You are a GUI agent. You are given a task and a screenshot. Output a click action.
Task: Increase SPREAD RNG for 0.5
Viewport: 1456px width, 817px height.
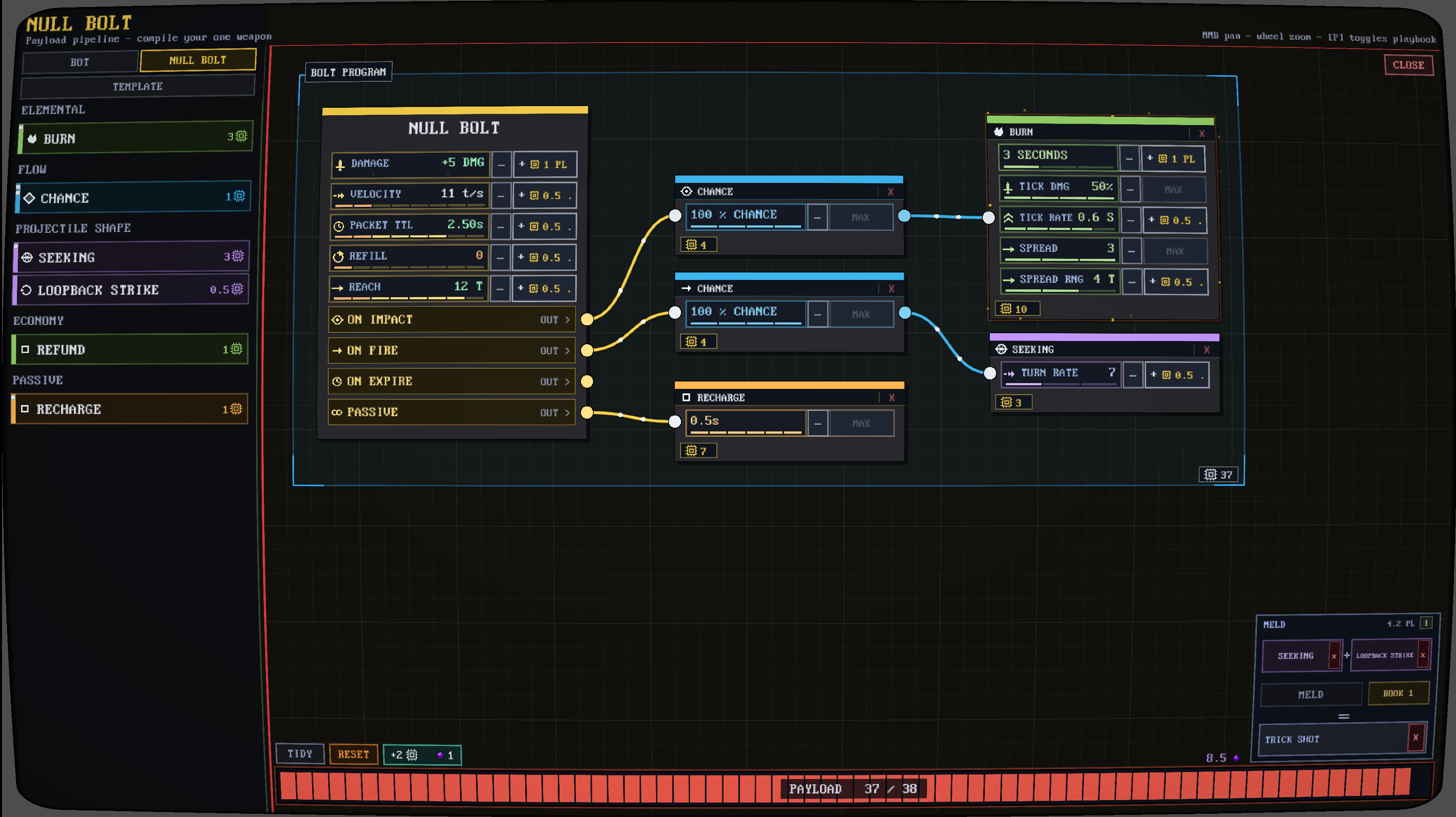(x=1176, y=282)
